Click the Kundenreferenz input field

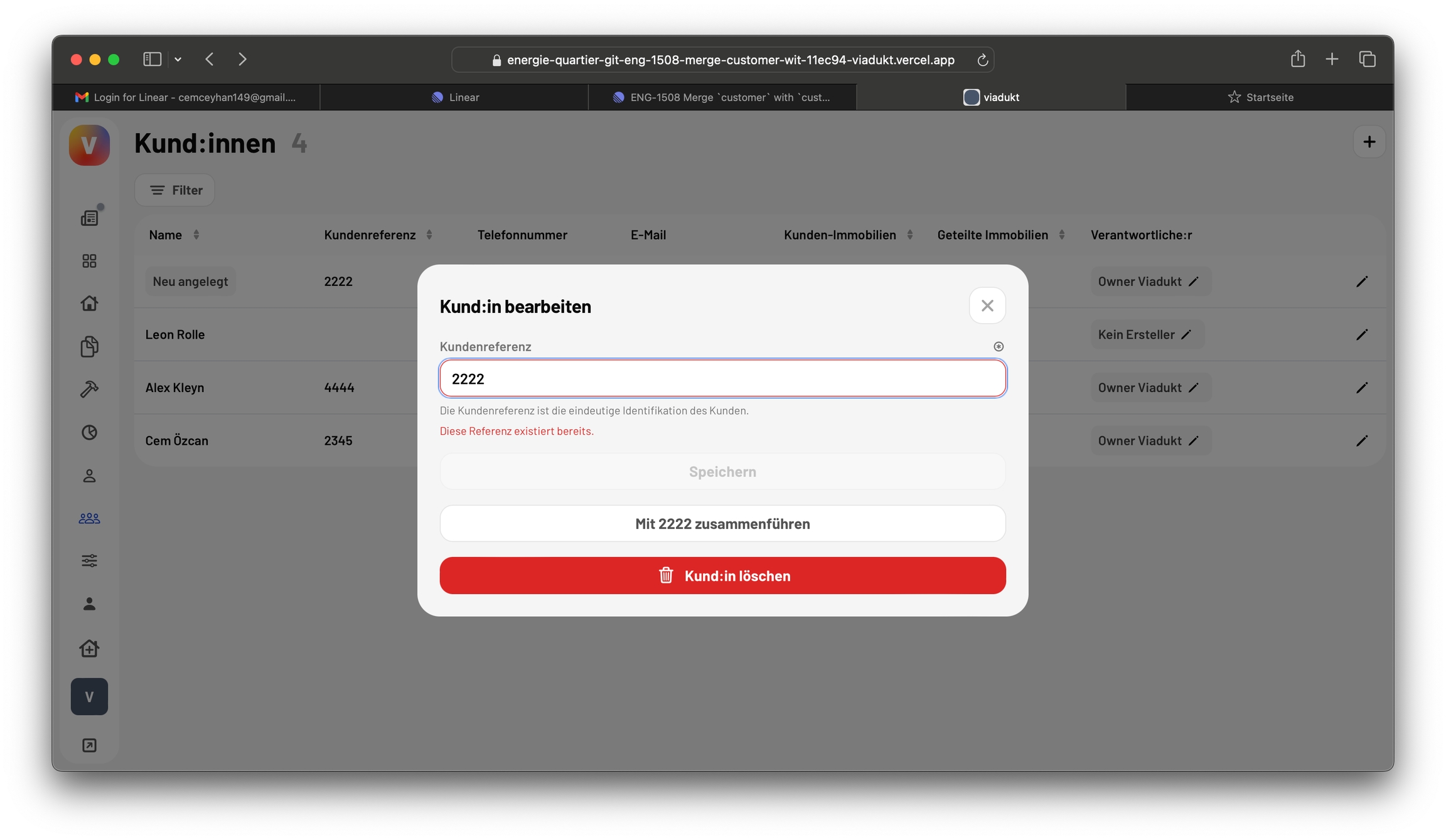[x=722, y=378]
